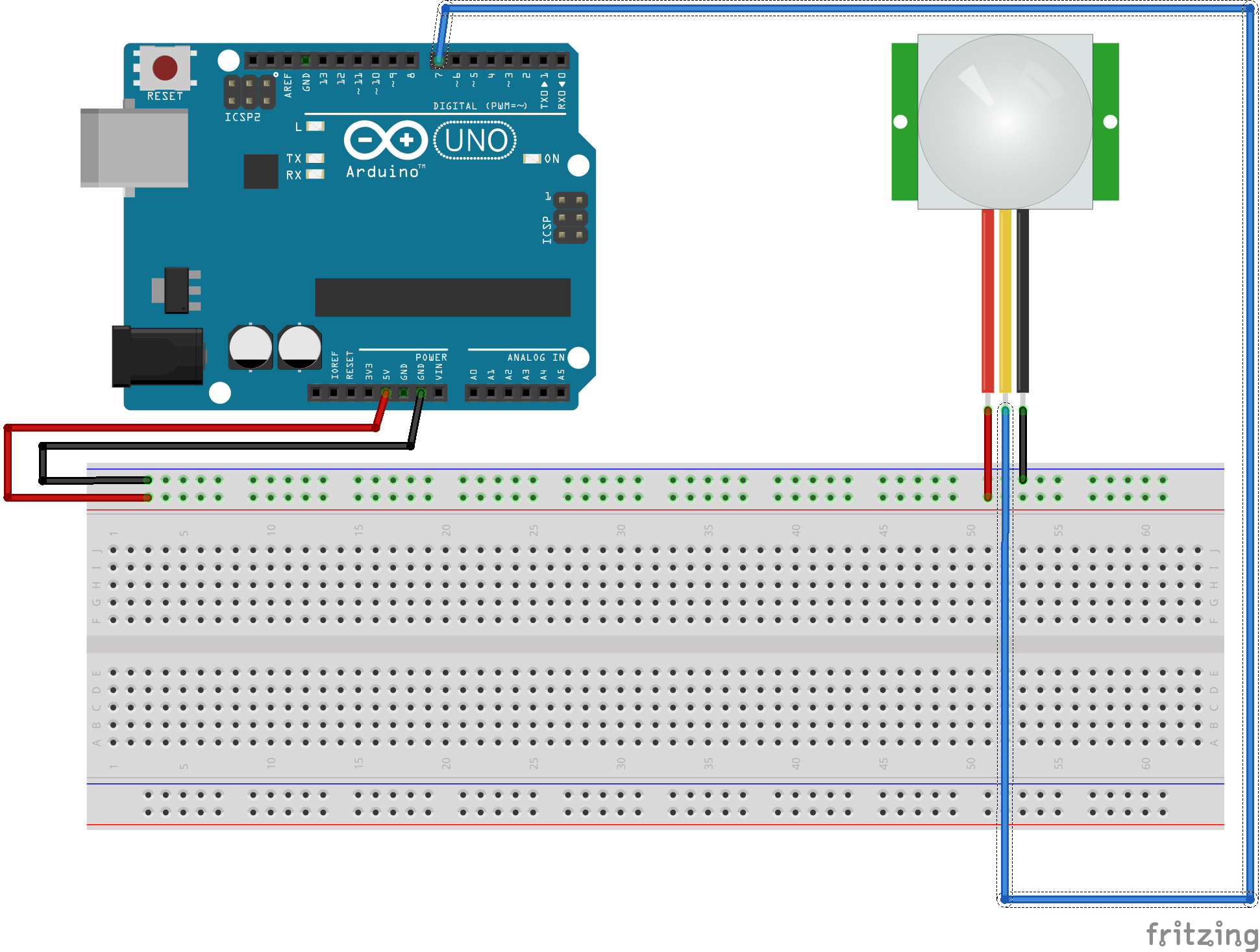Image resolution: width=1260 pixels, height=952 pixels.
Task: Click the 5V power pin socket
Action: 386,393
